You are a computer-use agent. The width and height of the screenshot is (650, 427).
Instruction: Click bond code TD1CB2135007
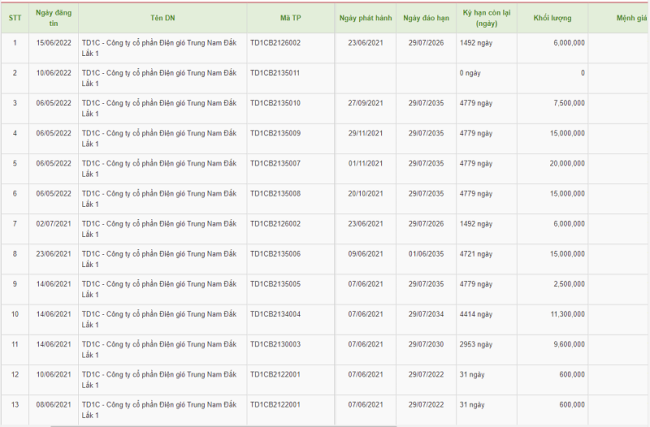click(x=275, y=163)
